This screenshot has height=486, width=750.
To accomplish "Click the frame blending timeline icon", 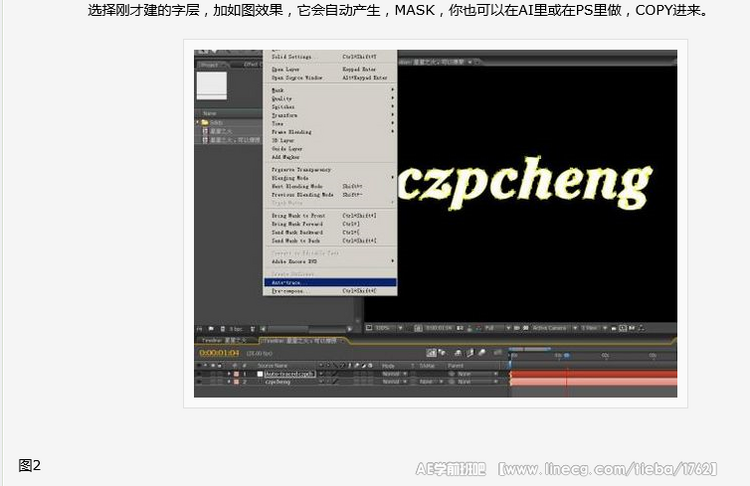I will [470, 353].
